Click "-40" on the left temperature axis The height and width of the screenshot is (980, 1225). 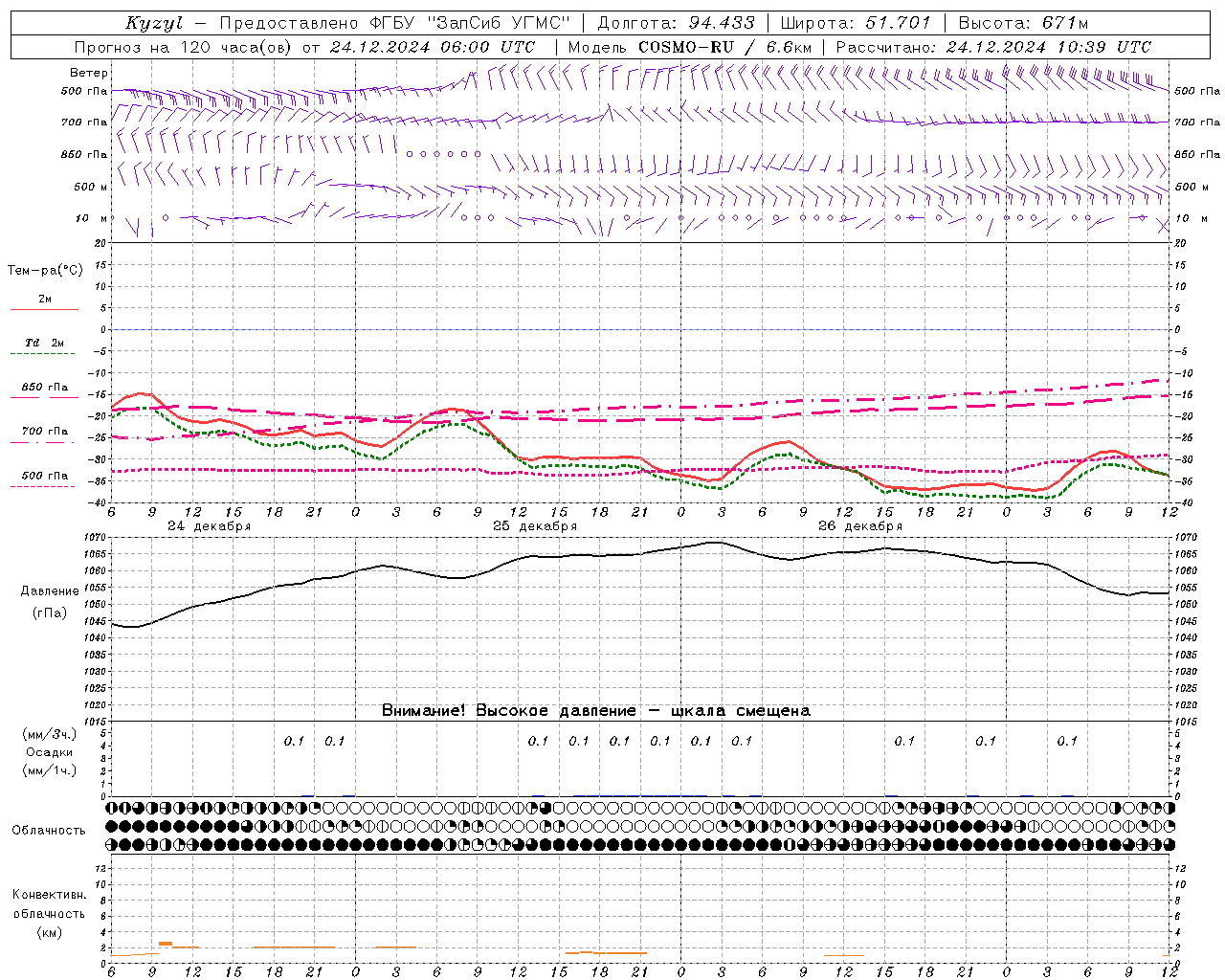(x=99, y=503)
